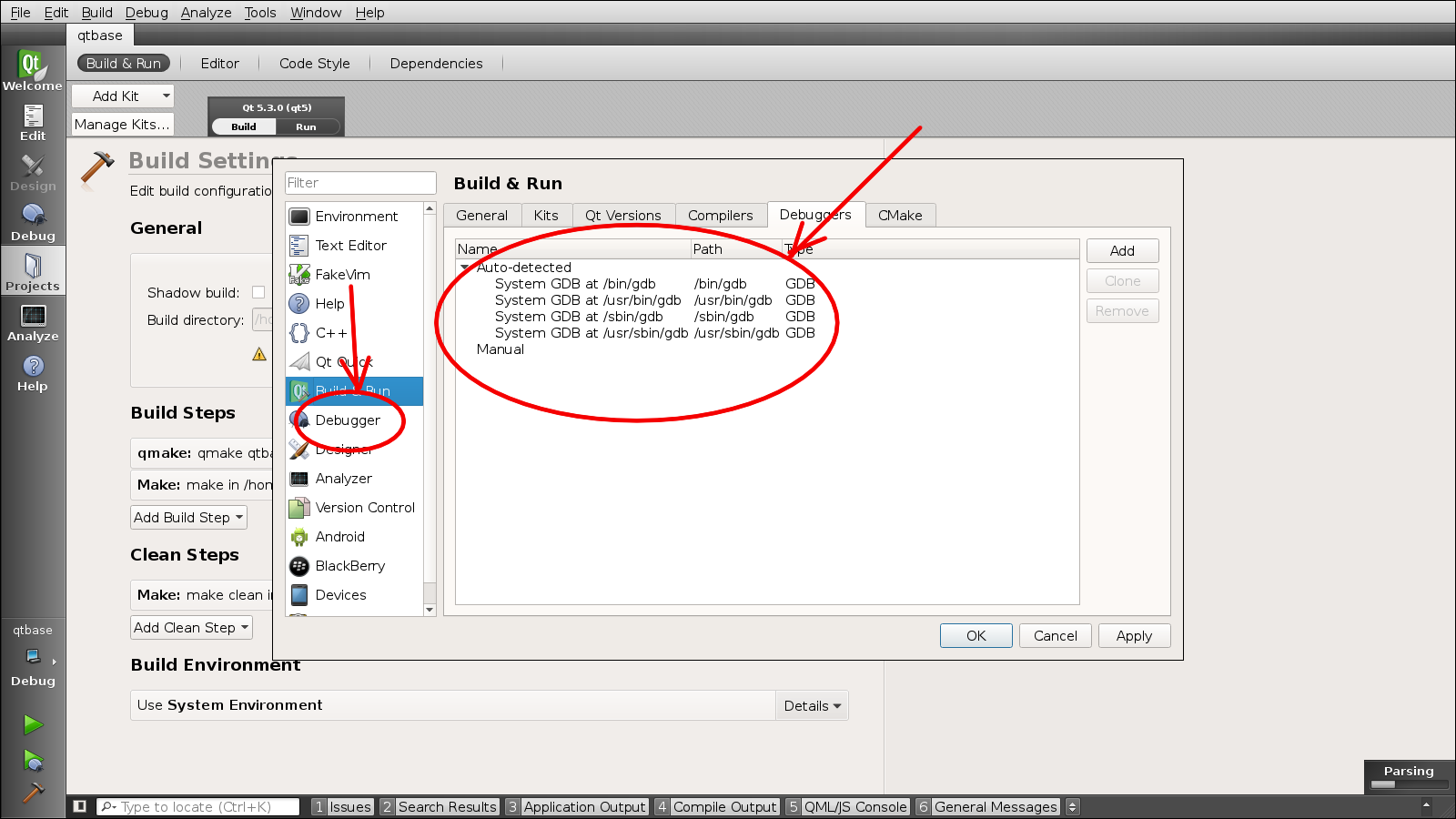Open the Qt Versions tab
The width and height of the screenshot is (1456, 819).
(623, 216)
